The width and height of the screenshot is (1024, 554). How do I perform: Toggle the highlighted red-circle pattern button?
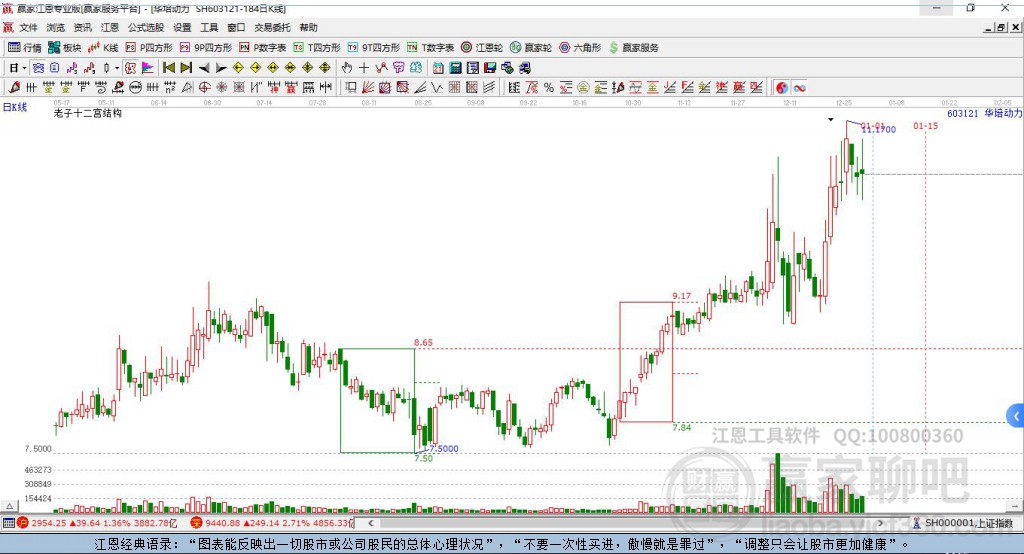pos(131,68)
